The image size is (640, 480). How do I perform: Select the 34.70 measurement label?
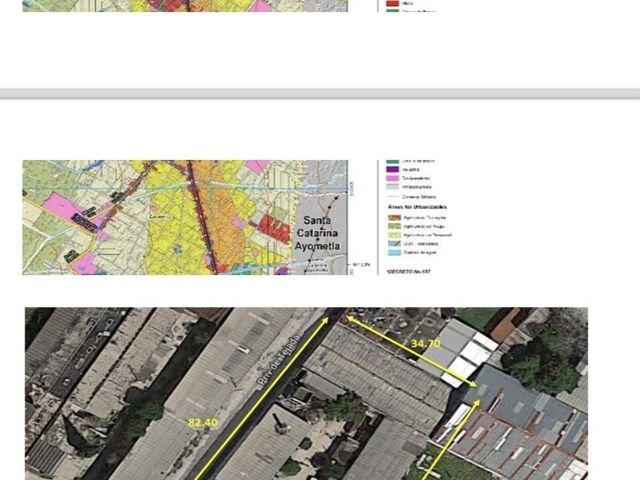[426, 344]
